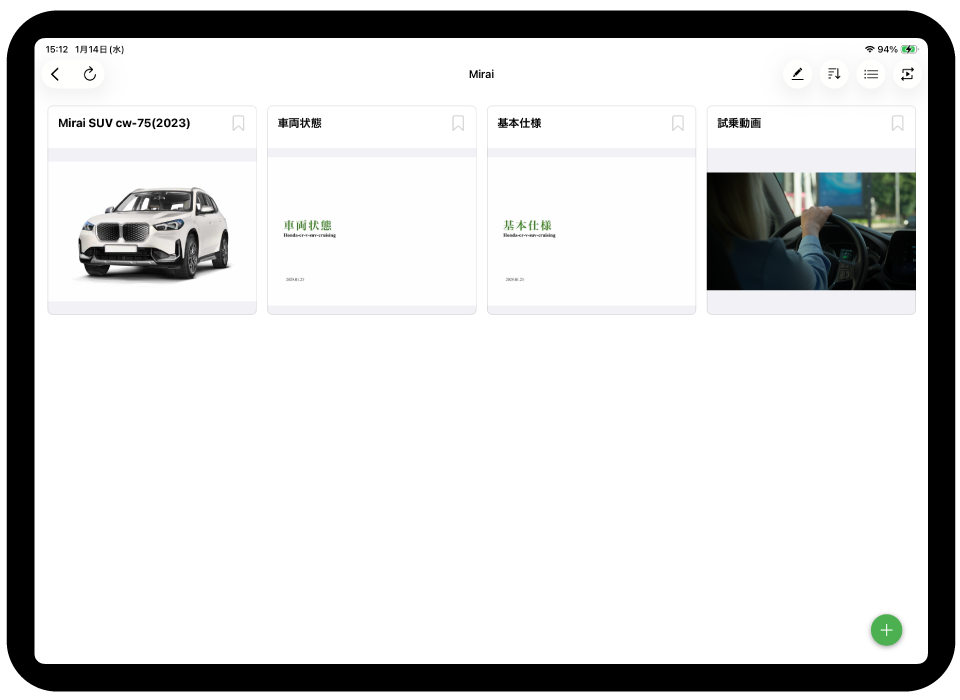
Task: Bookmark the Mirai SUV cw-75(2023) card
Action: (x=238, y=123)
